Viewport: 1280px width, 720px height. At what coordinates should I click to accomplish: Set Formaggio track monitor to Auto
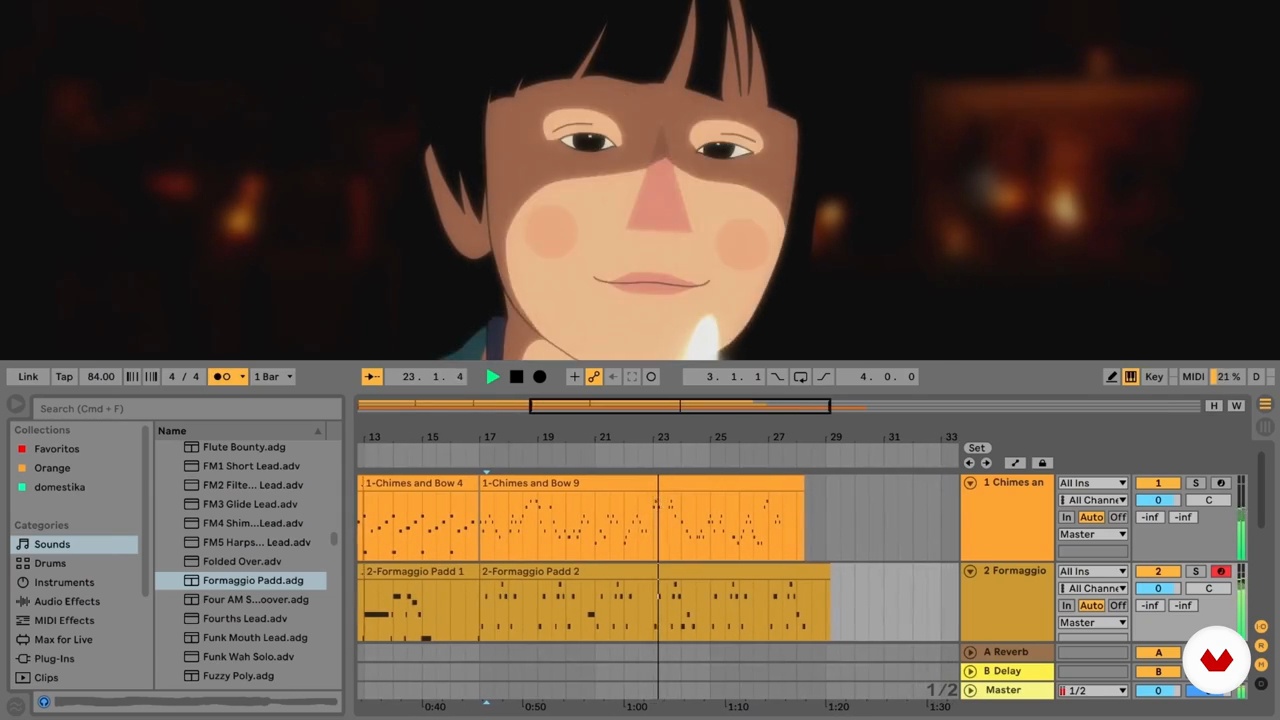click(1091, 605)
